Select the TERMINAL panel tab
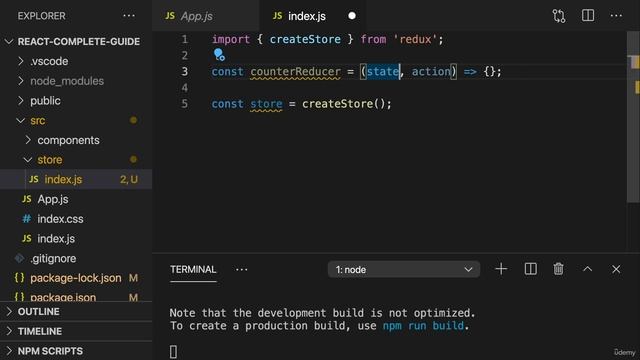Viewport: 640px width, 360px height. coord(193,269)
